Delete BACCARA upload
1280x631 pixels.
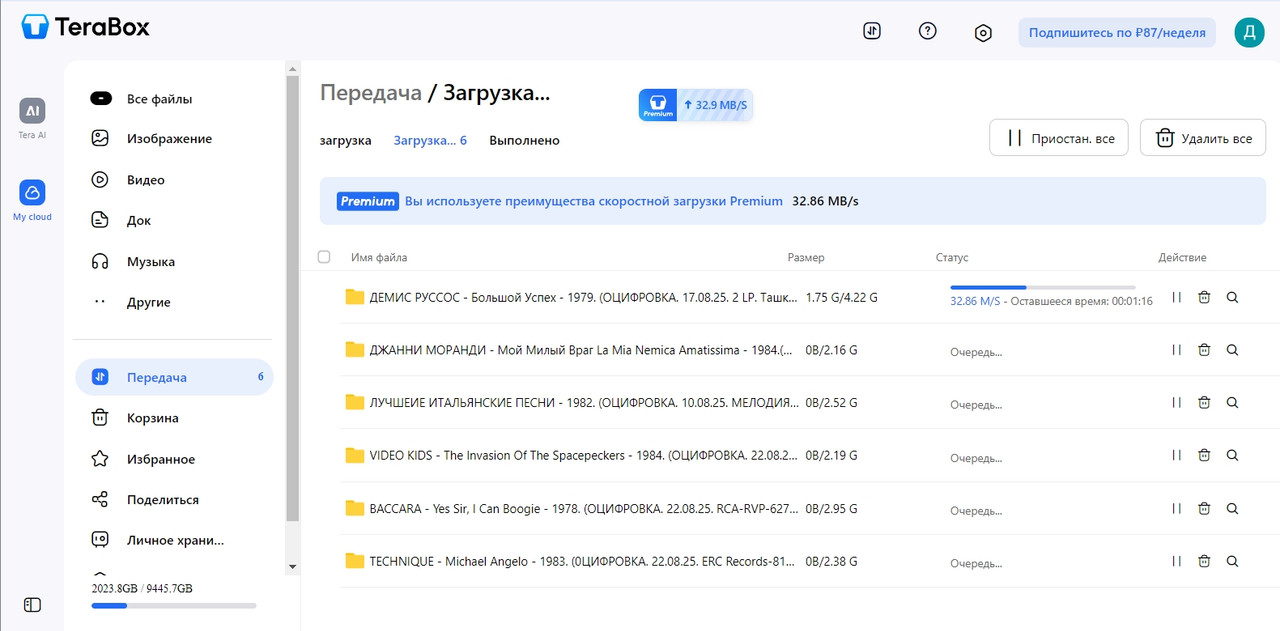coord(1204,508)
